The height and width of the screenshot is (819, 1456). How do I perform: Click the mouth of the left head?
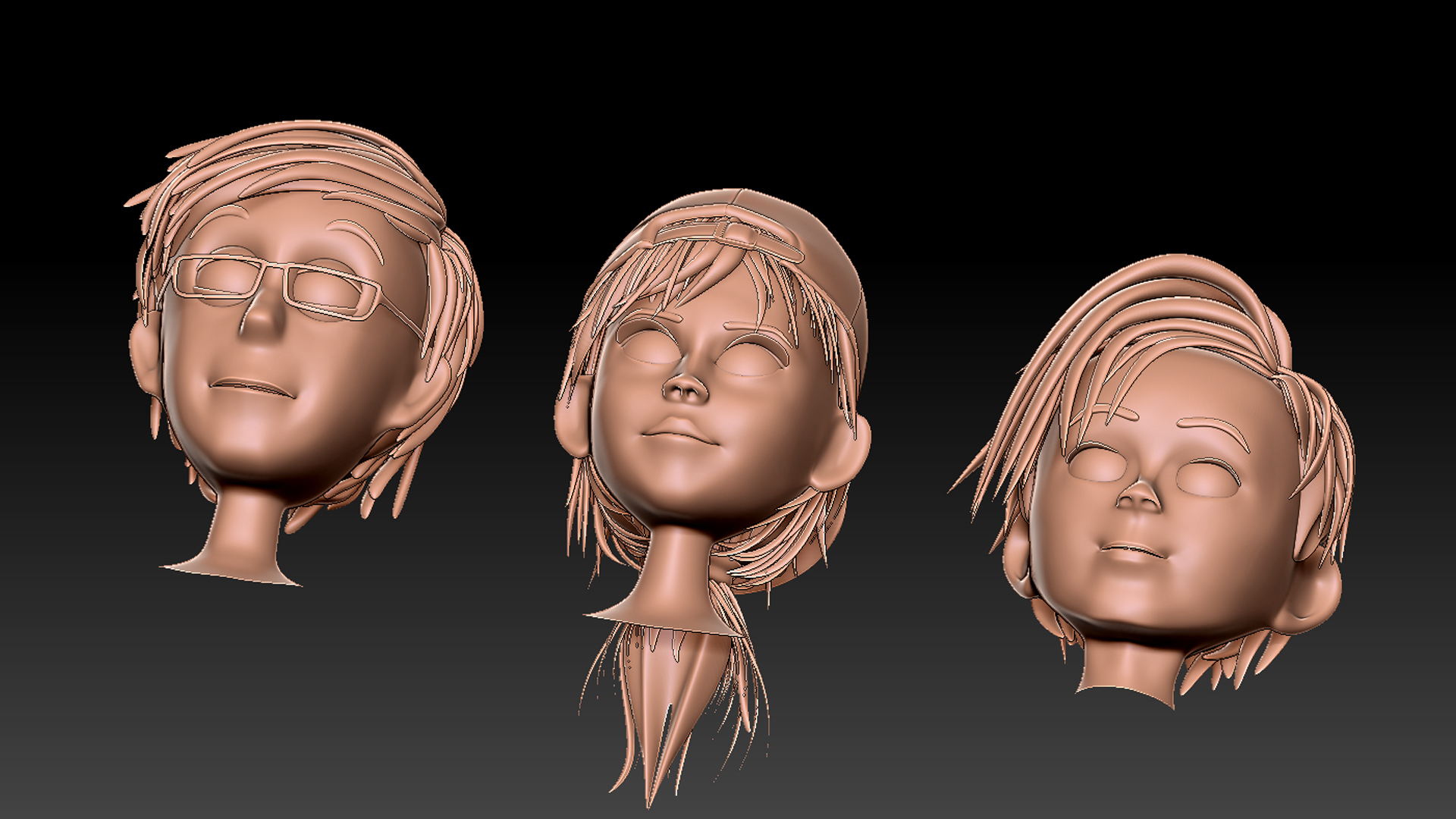[249, 385]
